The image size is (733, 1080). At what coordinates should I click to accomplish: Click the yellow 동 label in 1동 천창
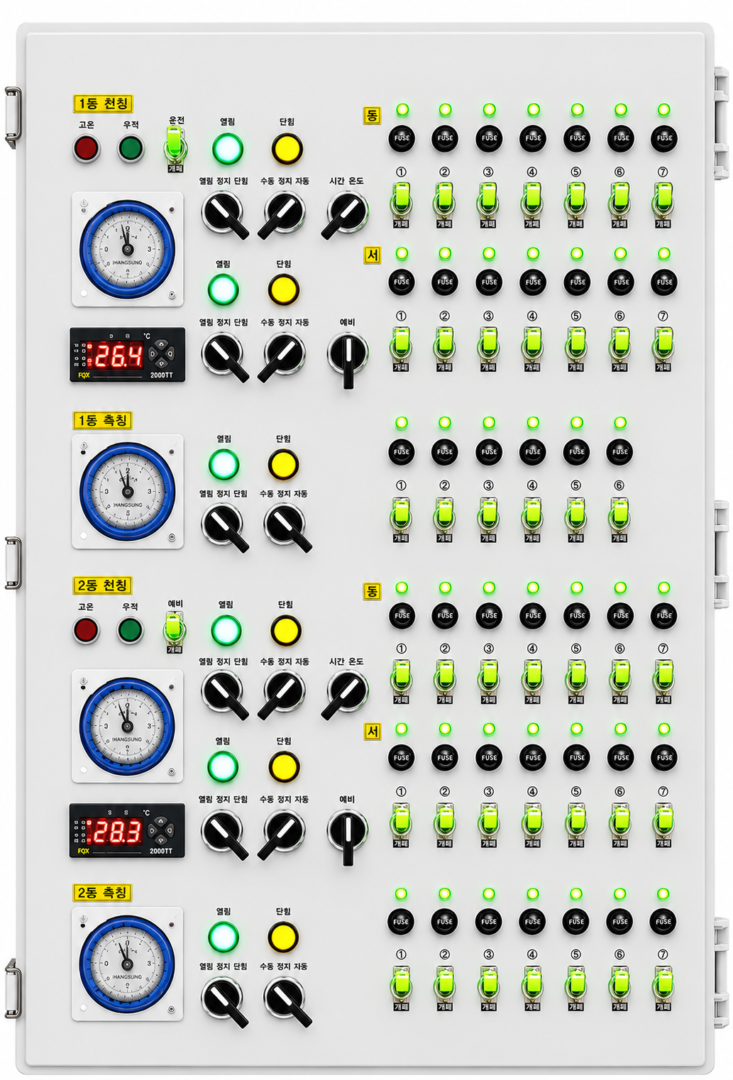click(x=372, y=115)
